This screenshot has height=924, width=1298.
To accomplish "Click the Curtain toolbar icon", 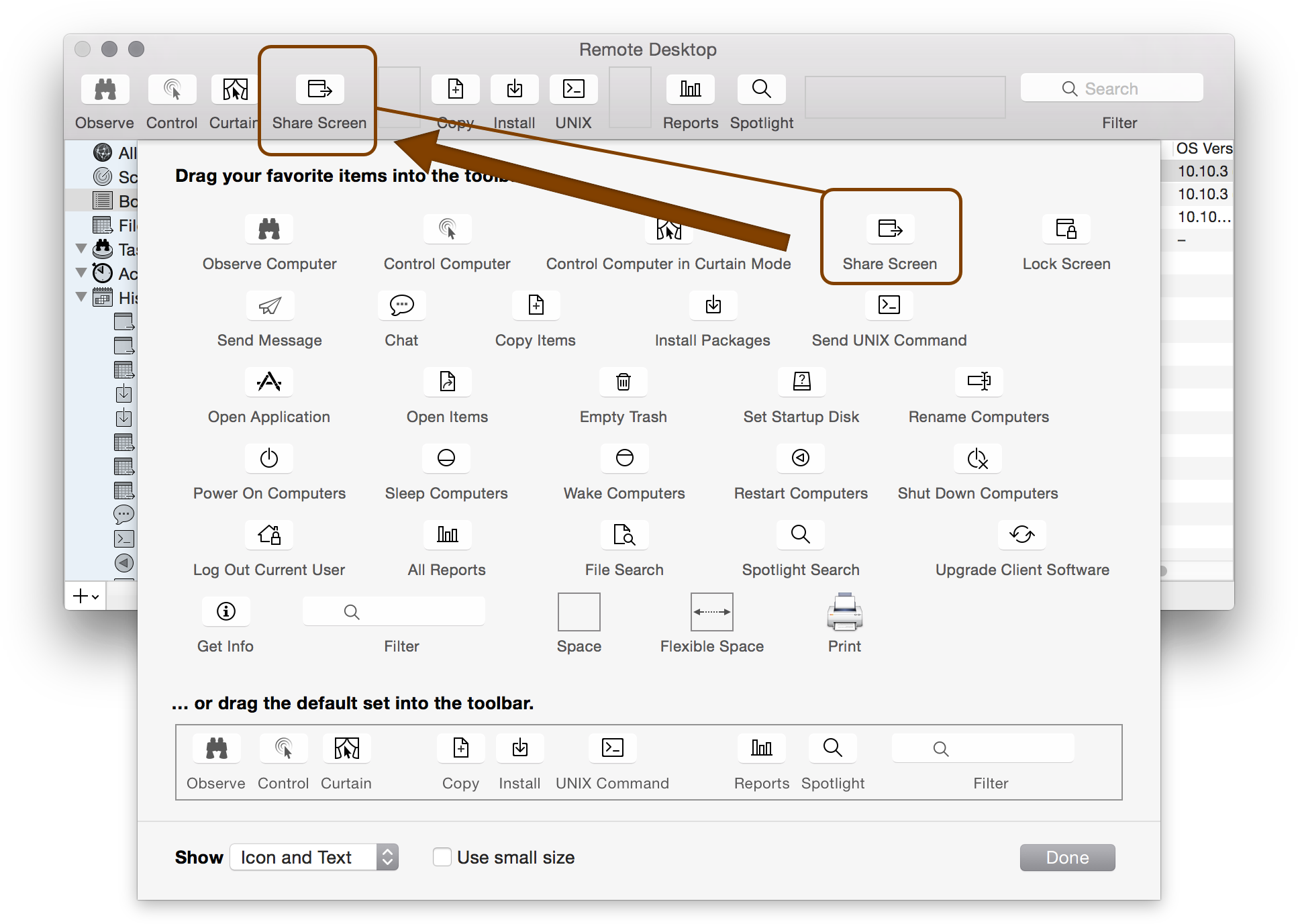I will click(x=235, y=89).
